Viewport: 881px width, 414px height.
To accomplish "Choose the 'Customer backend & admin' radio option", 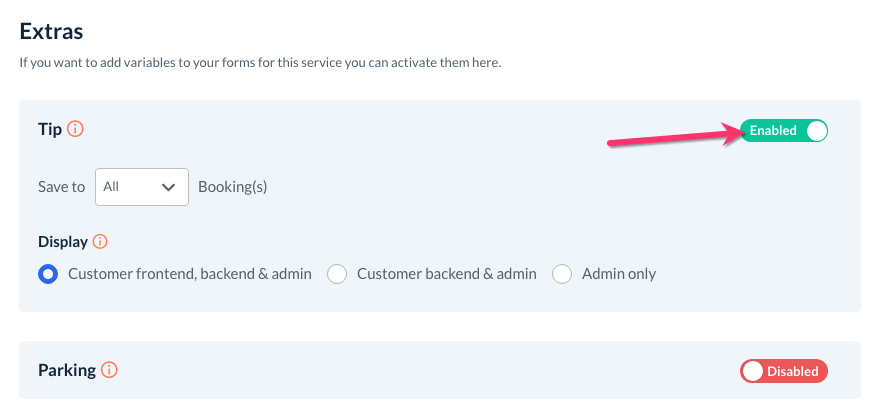I will coord(337,274).
